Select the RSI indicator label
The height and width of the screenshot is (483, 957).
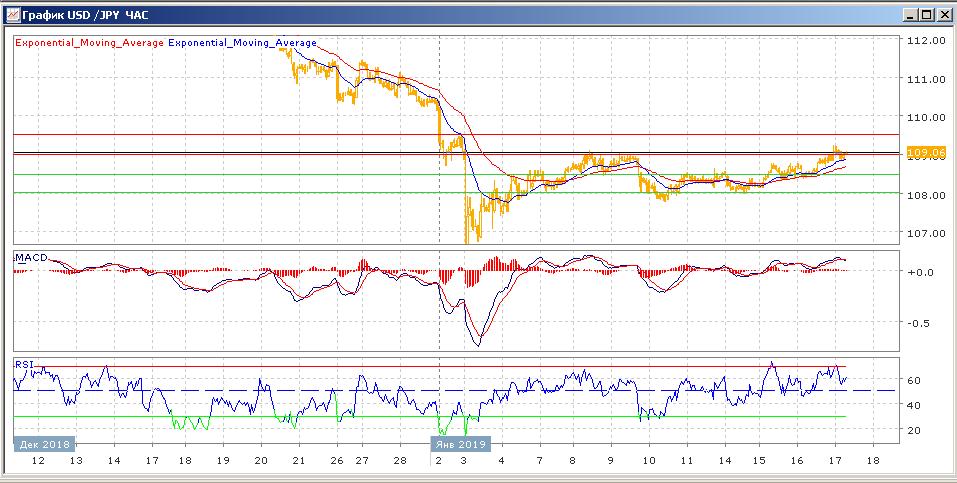point(22,364)
